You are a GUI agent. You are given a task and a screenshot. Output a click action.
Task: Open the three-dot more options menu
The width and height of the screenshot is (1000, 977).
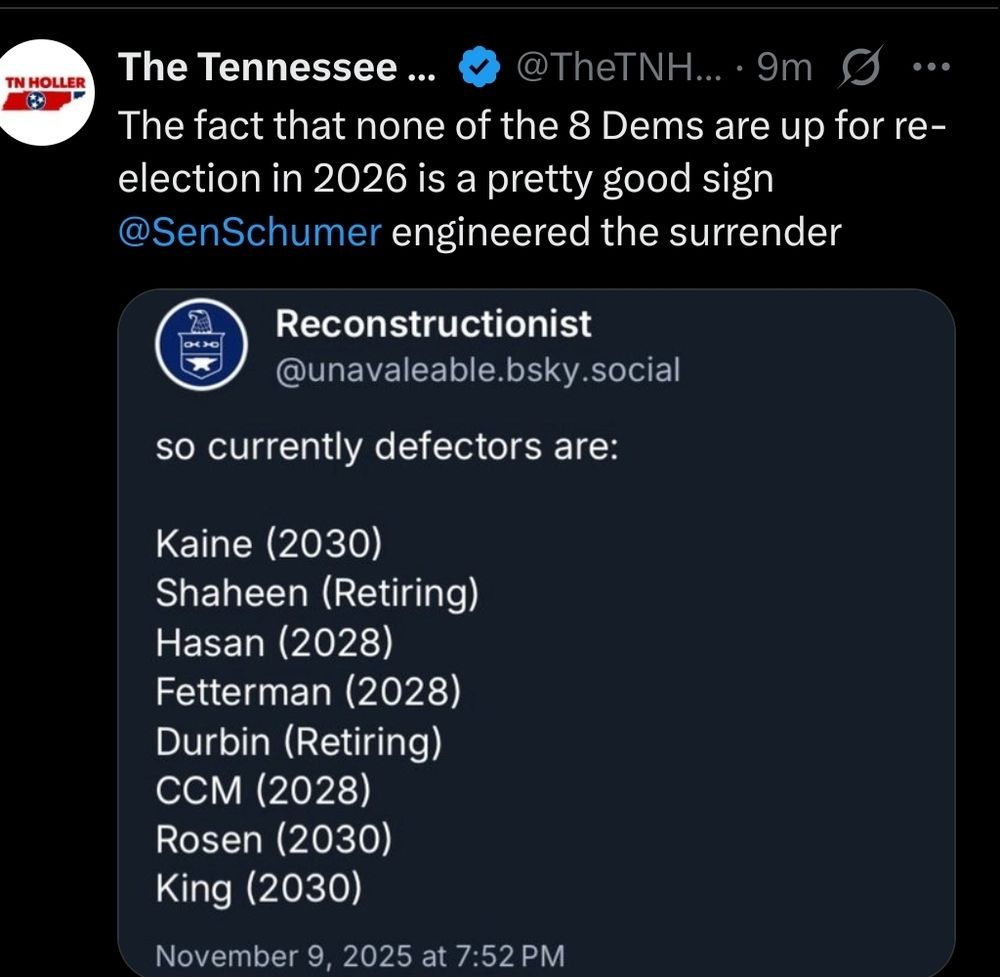tap(930, 68)
